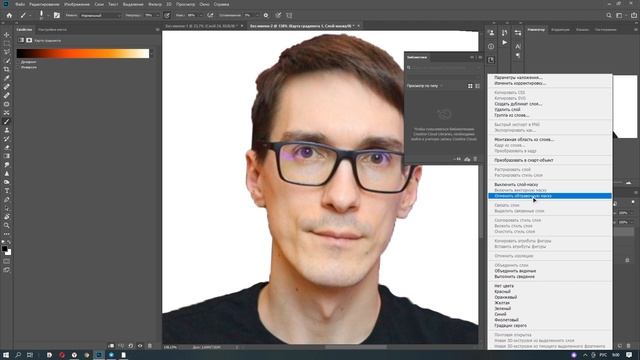Toggle pressure for size button
This screenshot has width=640, height=360.
click(278, 16)
